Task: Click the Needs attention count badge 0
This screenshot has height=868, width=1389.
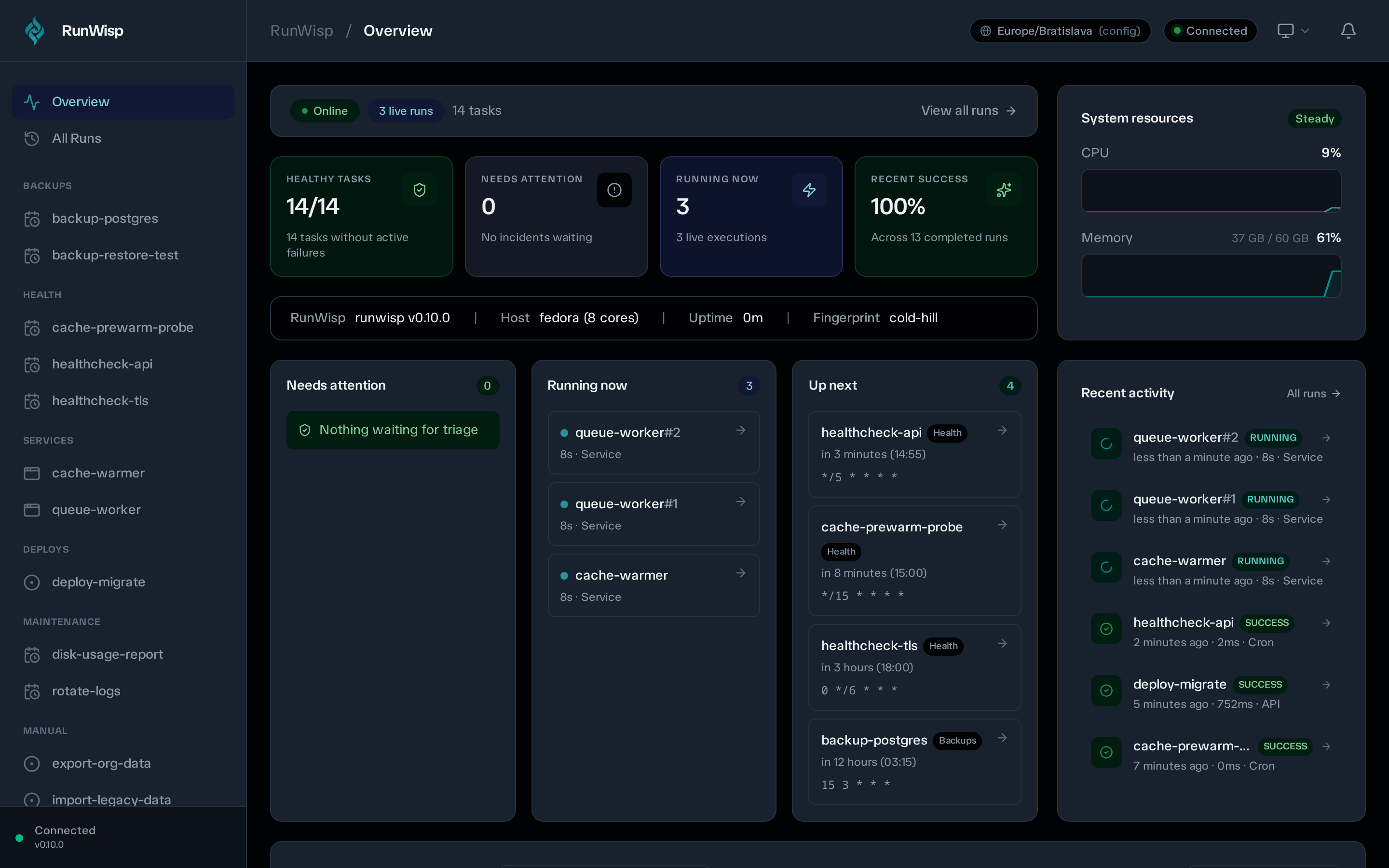Action: point(487,386)
